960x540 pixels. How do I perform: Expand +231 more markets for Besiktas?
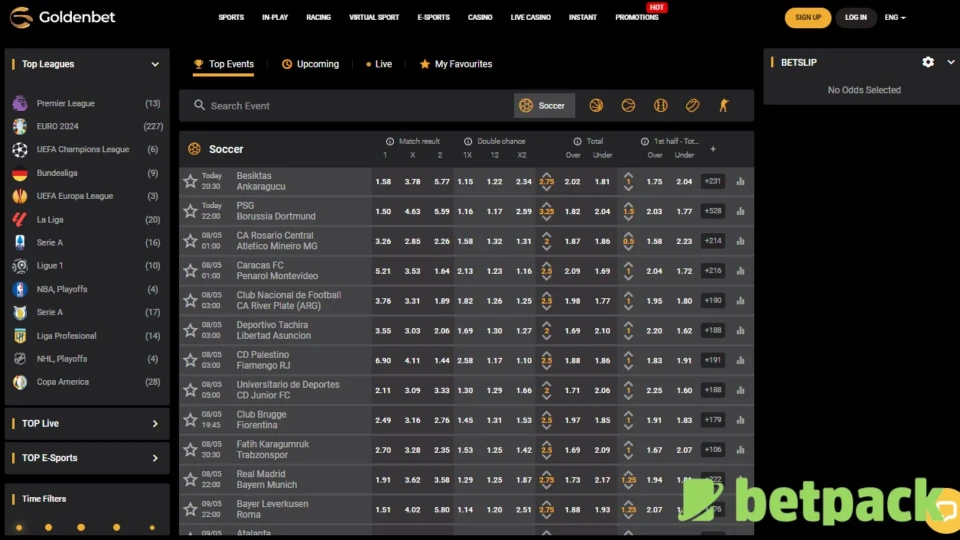[713, 181]
